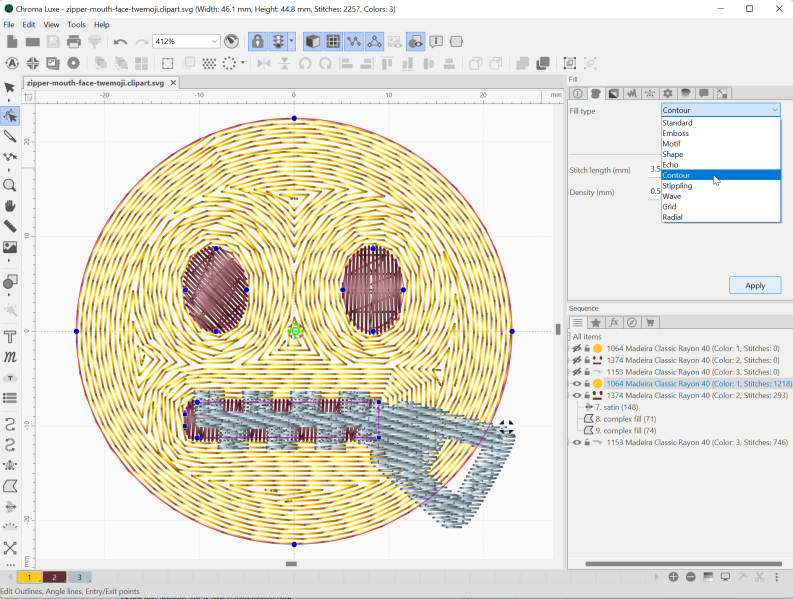This screenshot has width=793, height=599.
Task: Open the gear settings tab in properties
Action: click(668, 93)
